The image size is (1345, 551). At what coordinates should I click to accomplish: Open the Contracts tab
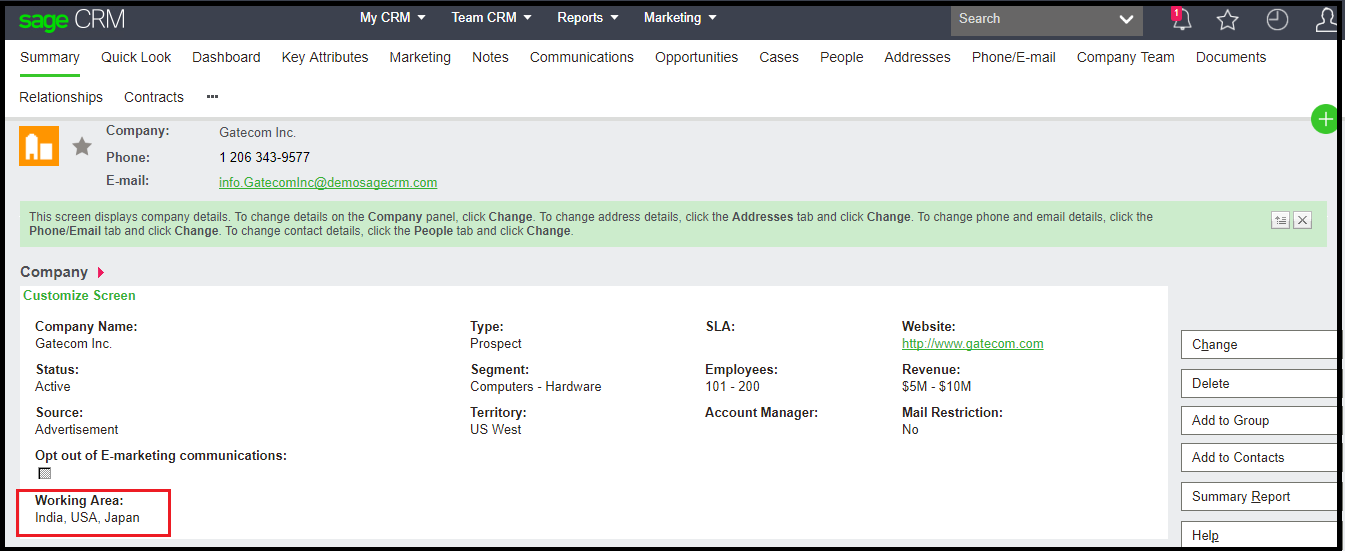tap(154, 97)
